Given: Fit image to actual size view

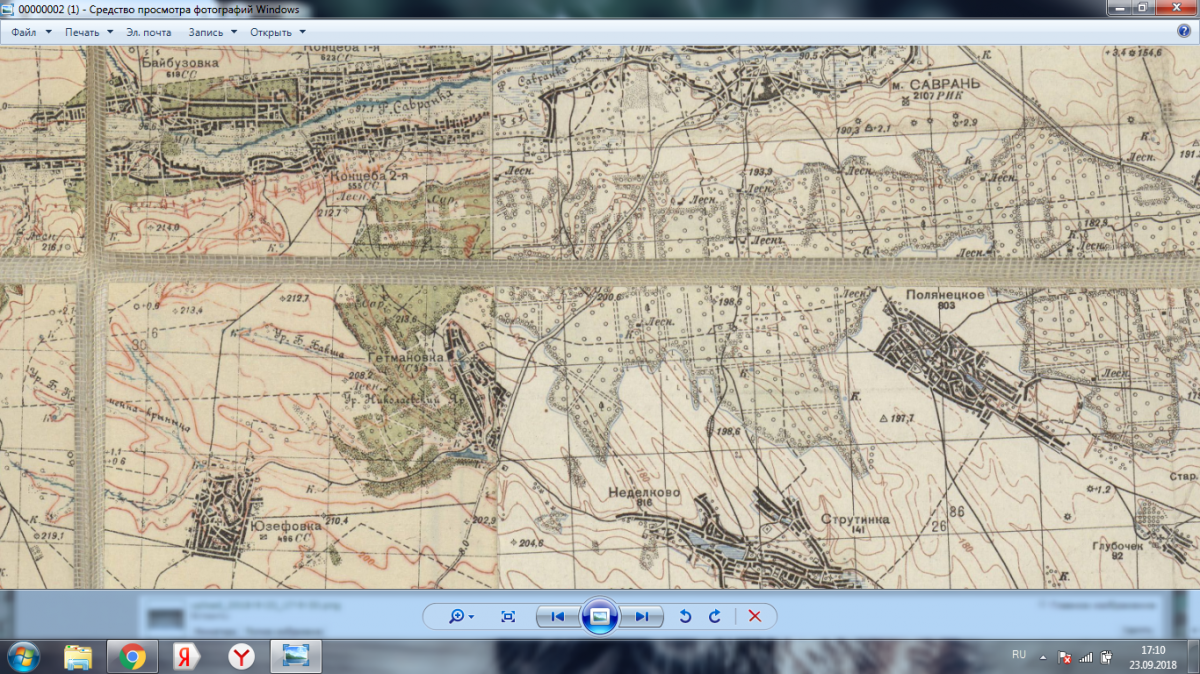Looking at the screenshot, I should [508, 617].
